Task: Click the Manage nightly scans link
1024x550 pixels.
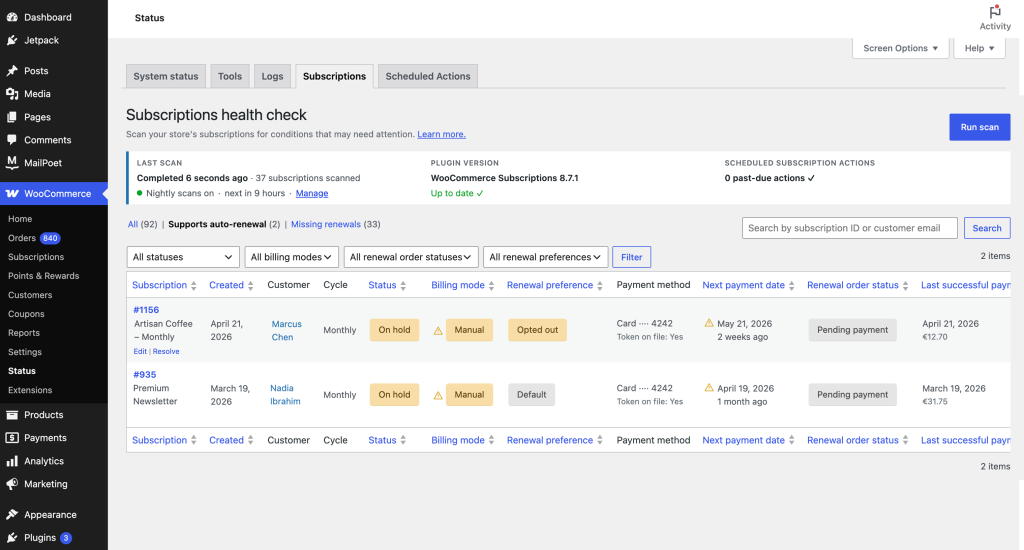Action: [x=312, y=193]
